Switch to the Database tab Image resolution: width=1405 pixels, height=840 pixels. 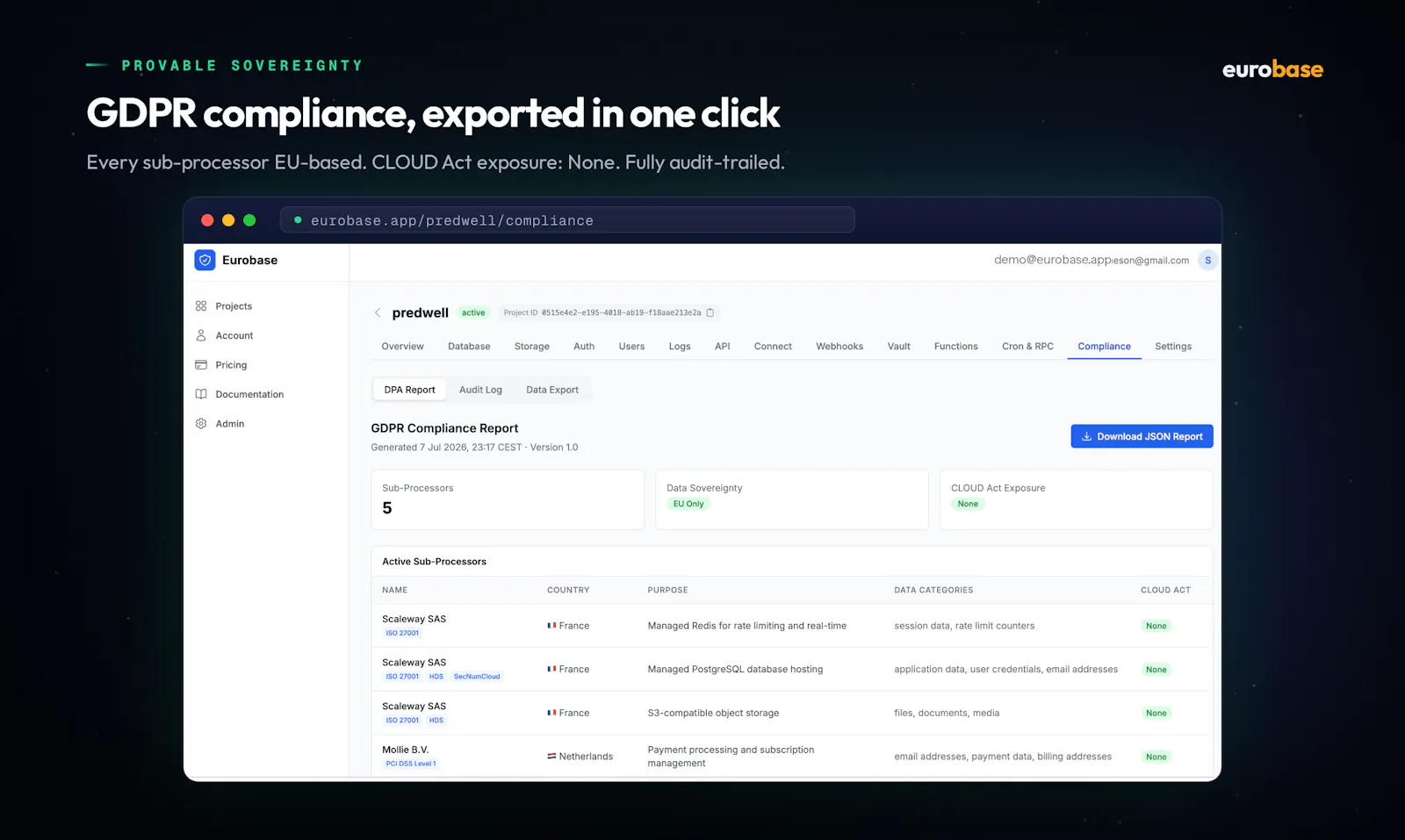coord(469,347)
